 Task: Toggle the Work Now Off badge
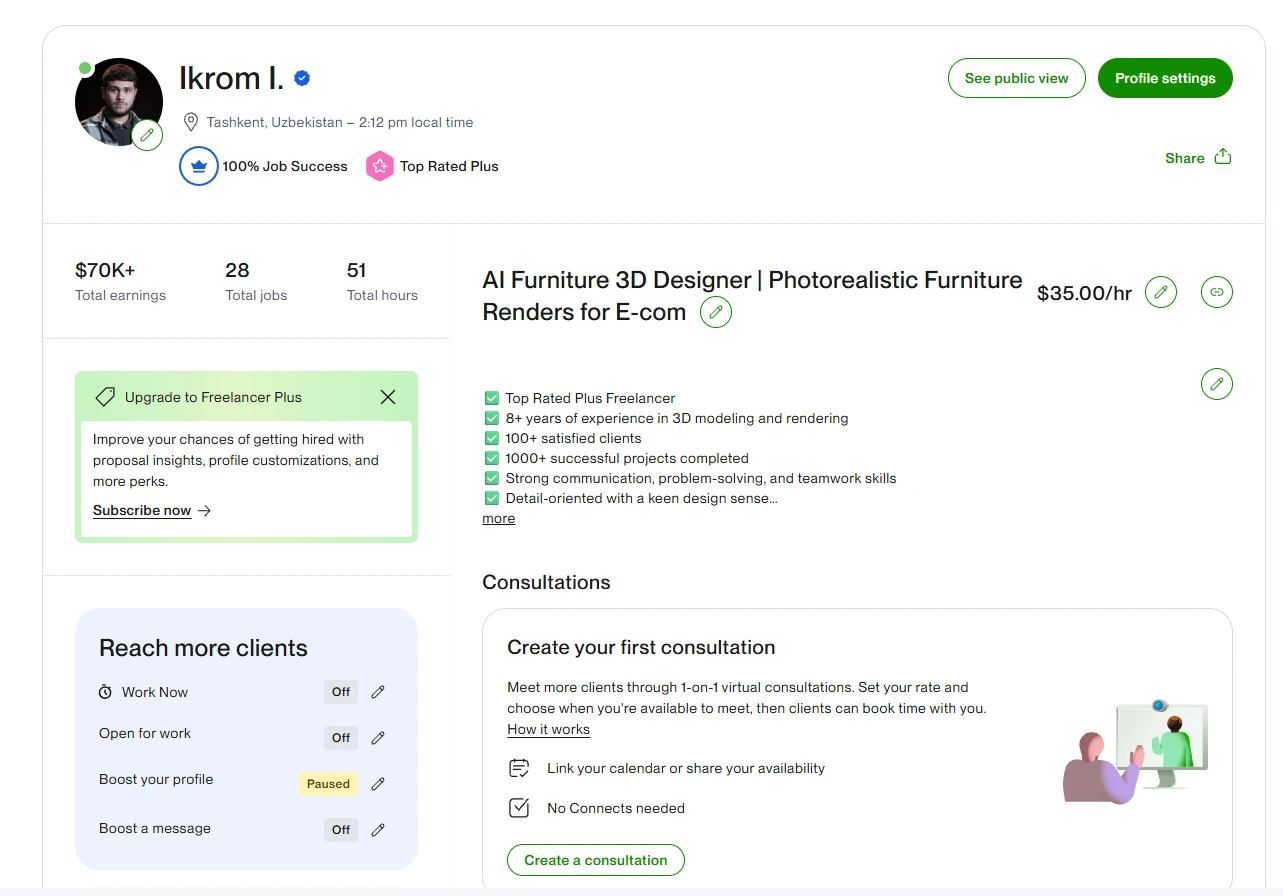point(341,692)
